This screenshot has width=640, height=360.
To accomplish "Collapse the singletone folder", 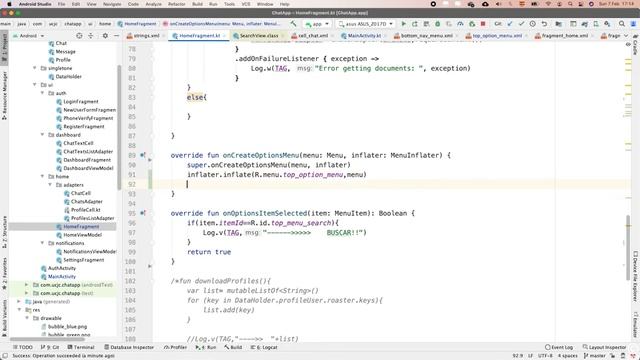I will pyautogui.click(x=35, y=68).
